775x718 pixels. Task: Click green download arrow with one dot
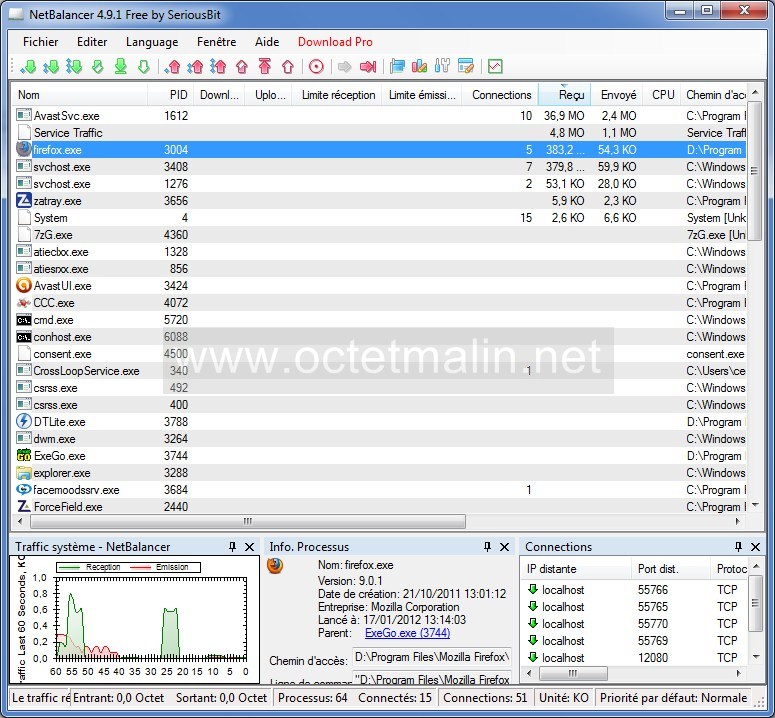[28, 66]
